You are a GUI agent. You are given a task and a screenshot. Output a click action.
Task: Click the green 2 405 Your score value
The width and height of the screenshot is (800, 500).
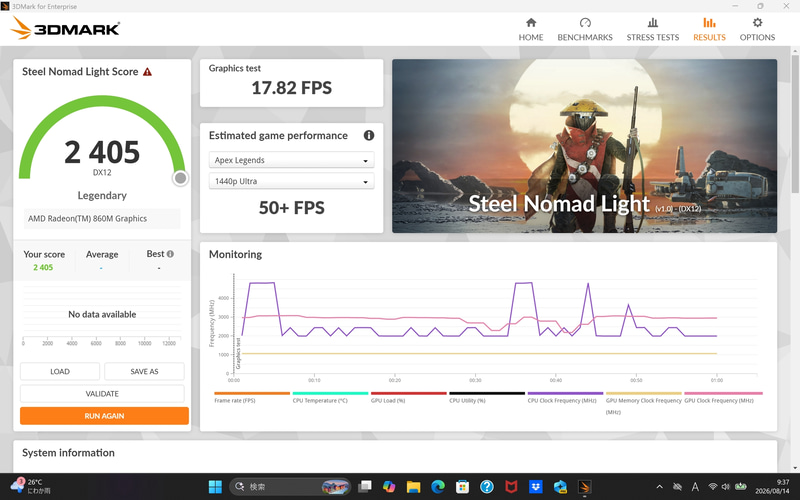(x=43, y=267)
